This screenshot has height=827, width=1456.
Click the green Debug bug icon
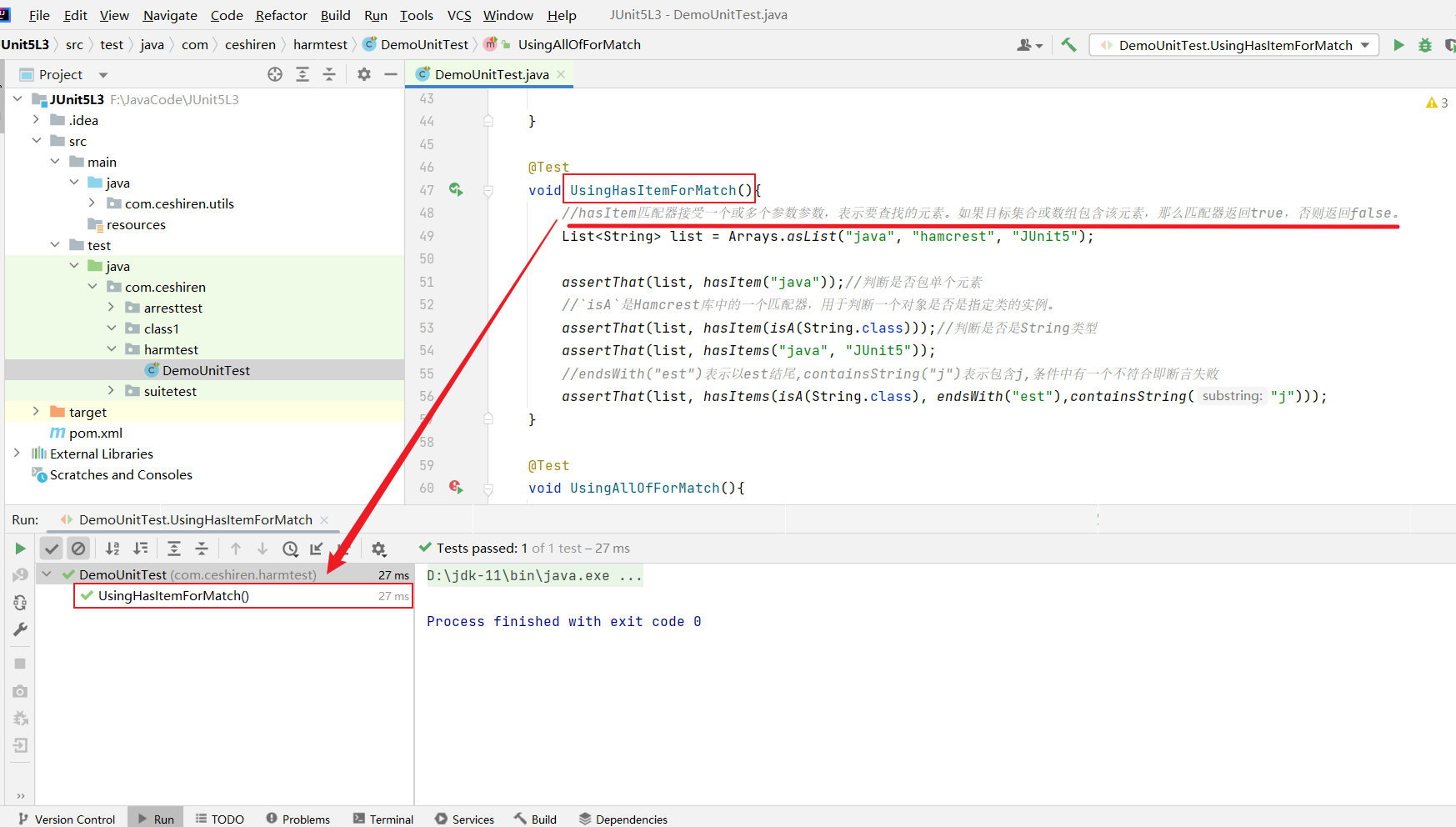(x=1425, y=45)
